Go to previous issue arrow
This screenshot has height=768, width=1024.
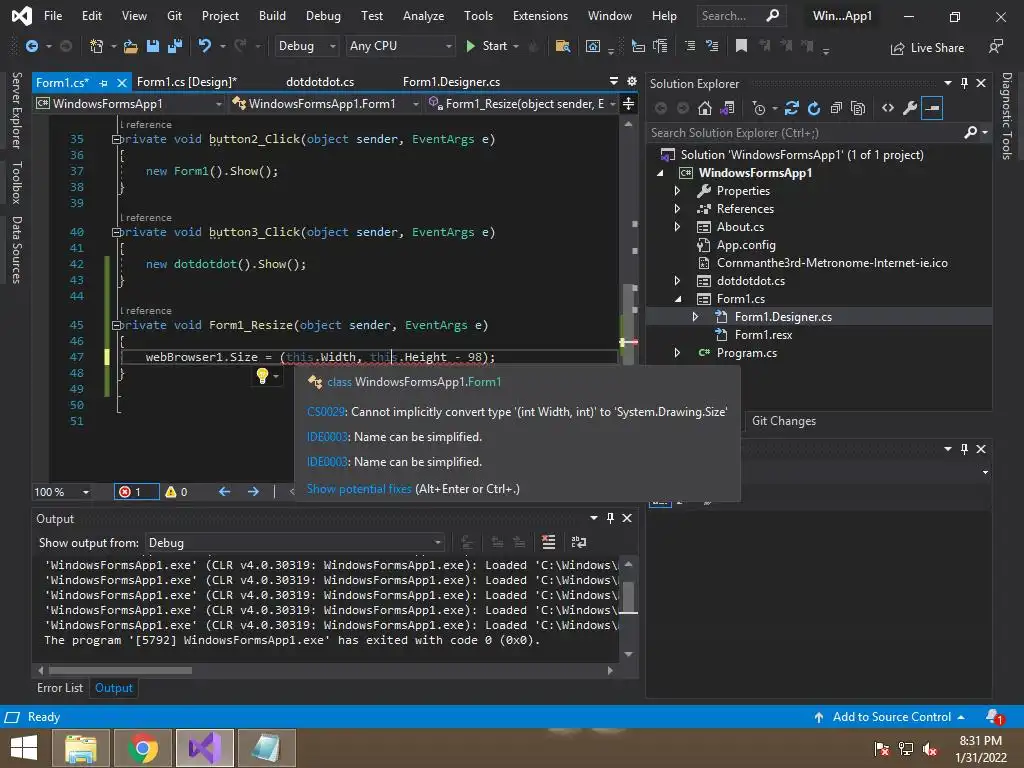coord(224,492)
